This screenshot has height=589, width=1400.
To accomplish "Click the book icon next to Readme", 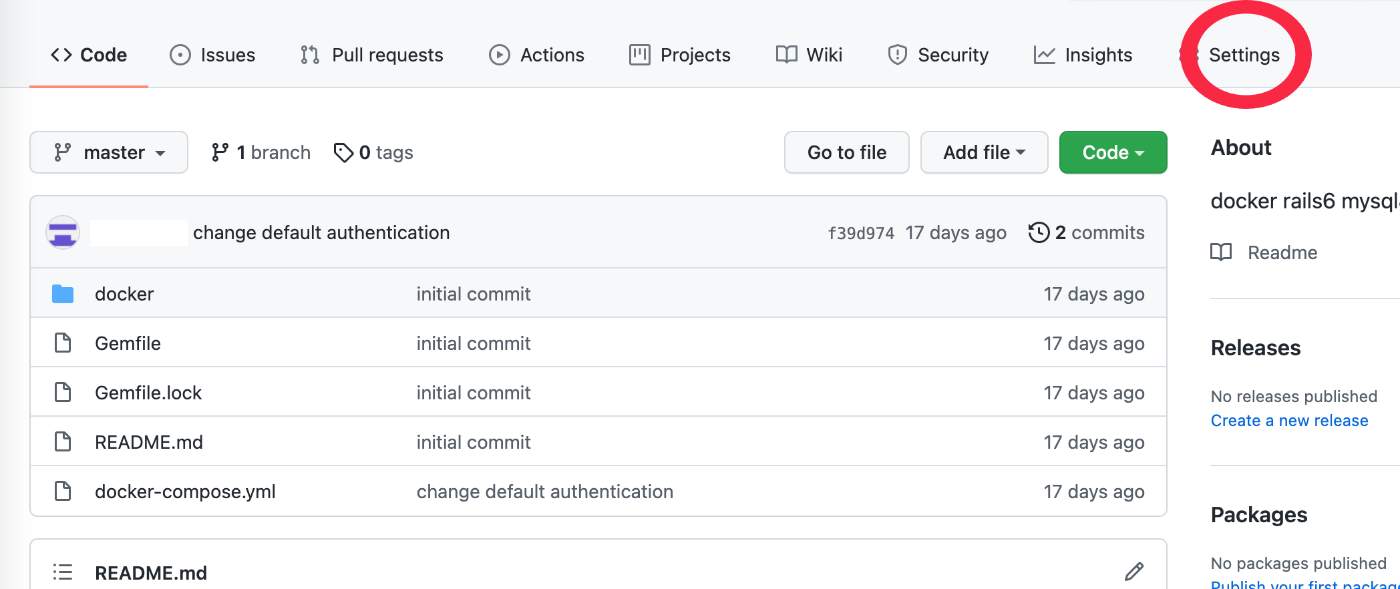I will pos(1221,252).
